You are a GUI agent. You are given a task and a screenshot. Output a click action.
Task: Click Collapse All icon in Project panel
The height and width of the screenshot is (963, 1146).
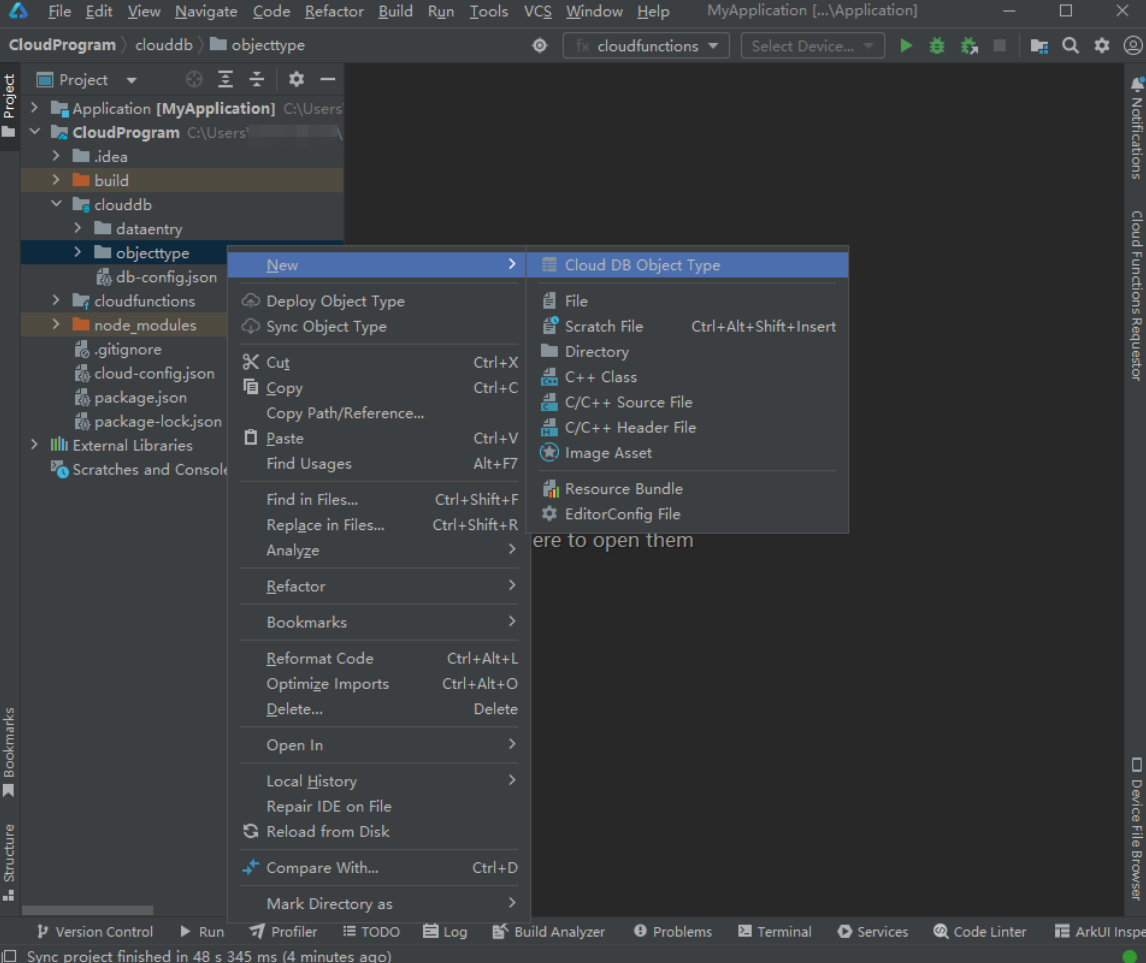click(257, 80)
